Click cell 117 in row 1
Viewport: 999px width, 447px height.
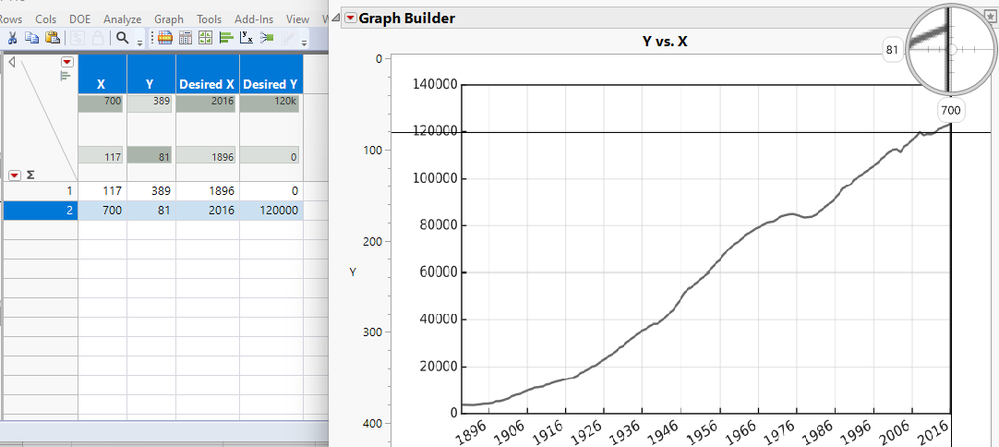tap(102, 191)
